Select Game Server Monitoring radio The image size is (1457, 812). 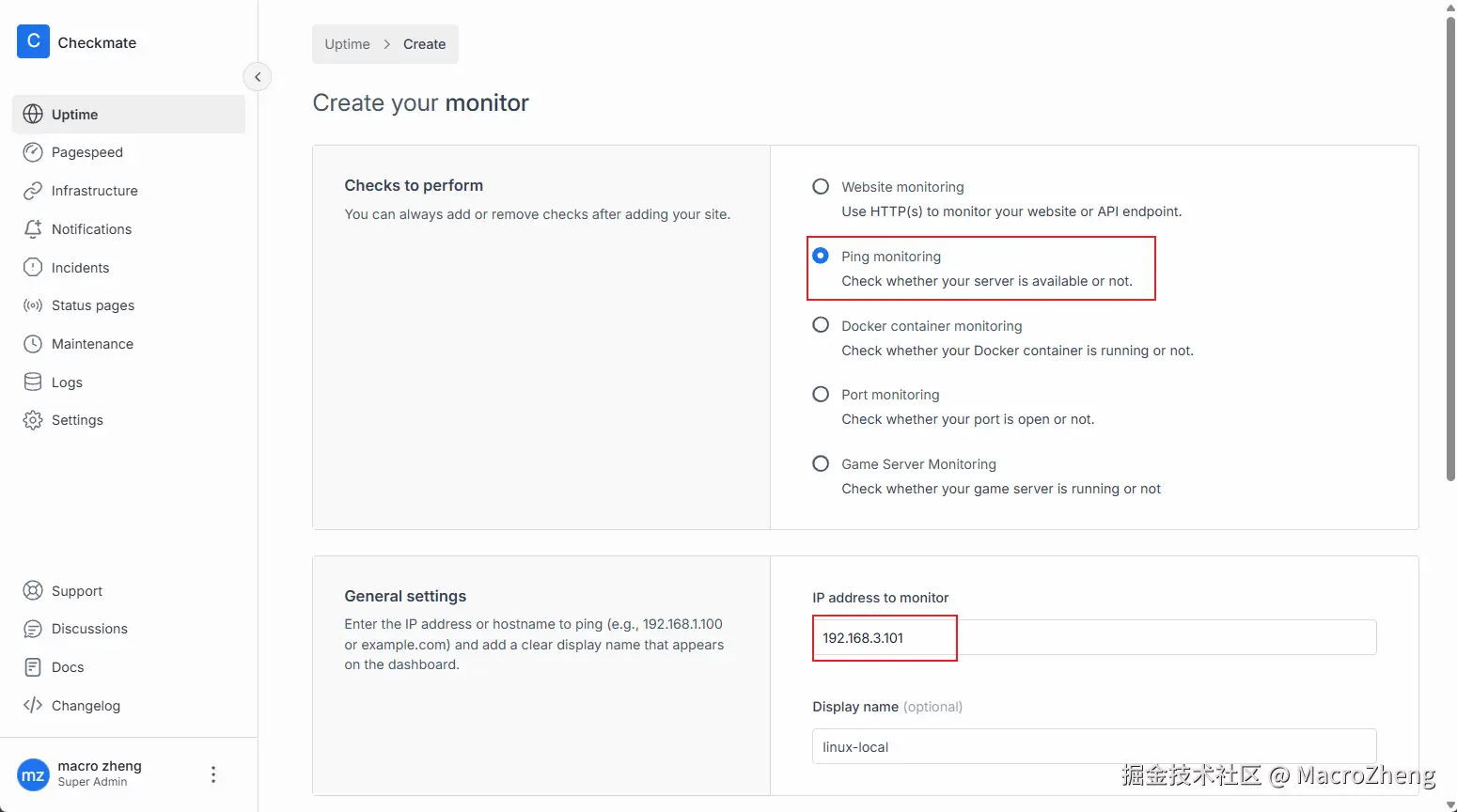[x=821, y=463]
